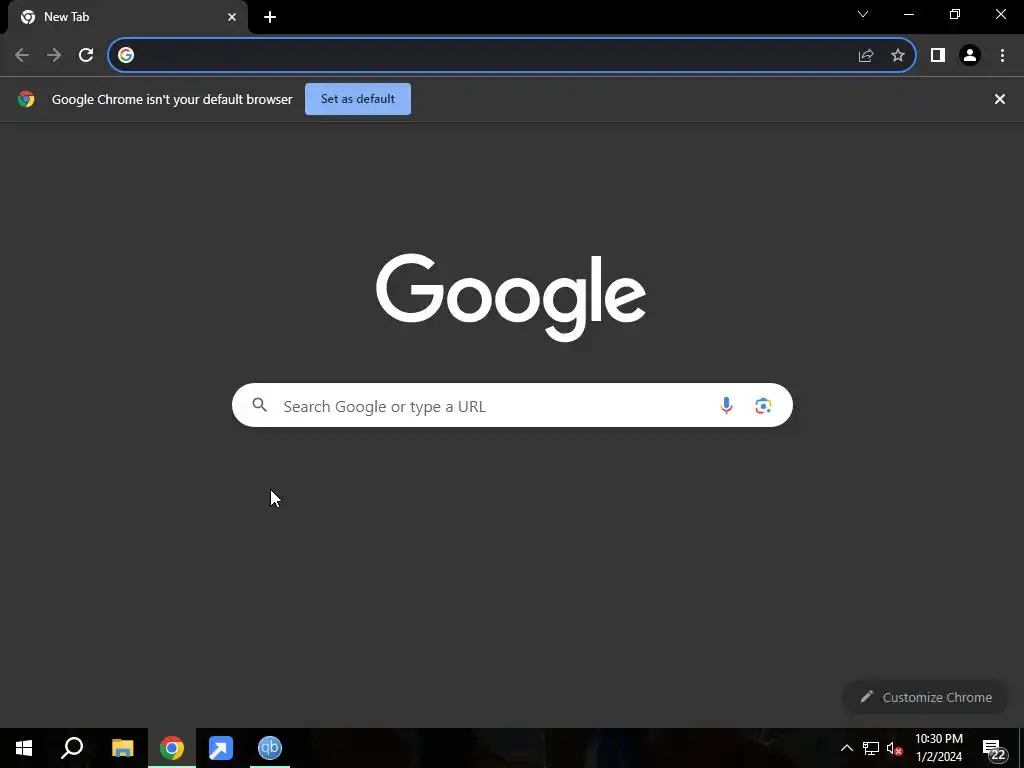
Task: Click the browser back arrow
Action: pos(22,56)
